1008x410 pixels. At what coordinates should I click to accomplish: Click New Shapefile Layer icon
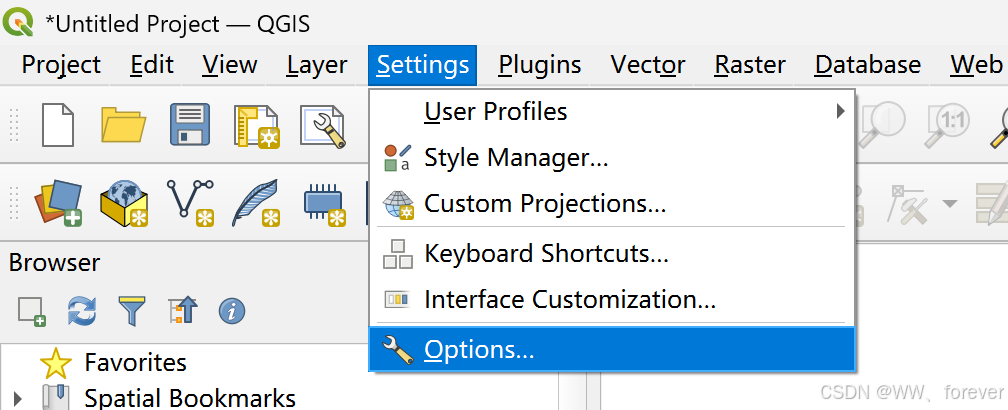(x=190, y=203)
